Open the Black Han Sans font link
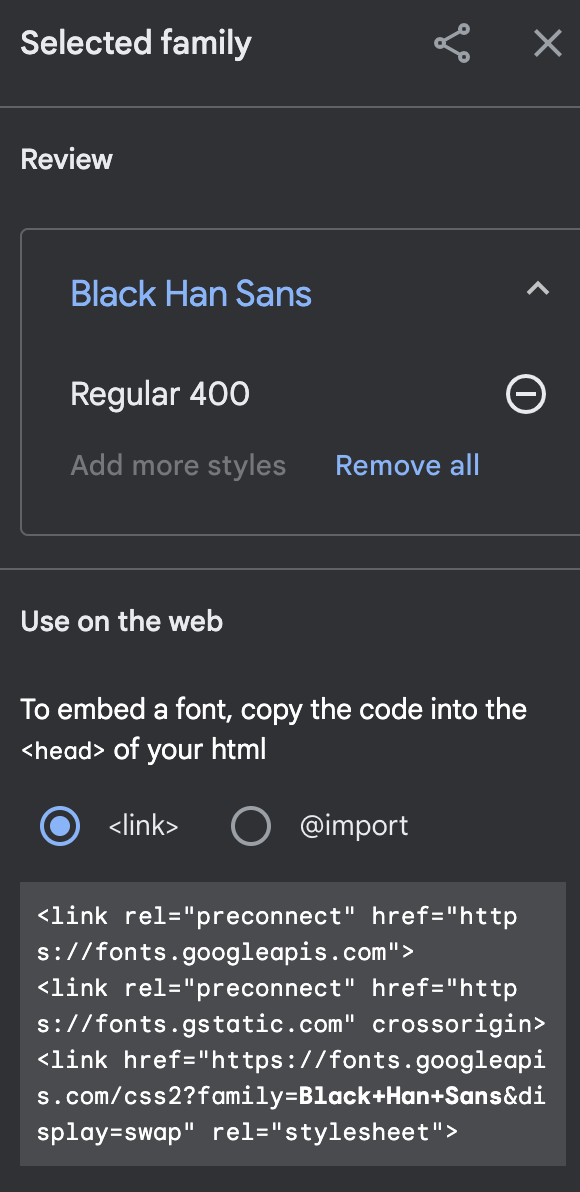 click(x=191, y=293)
